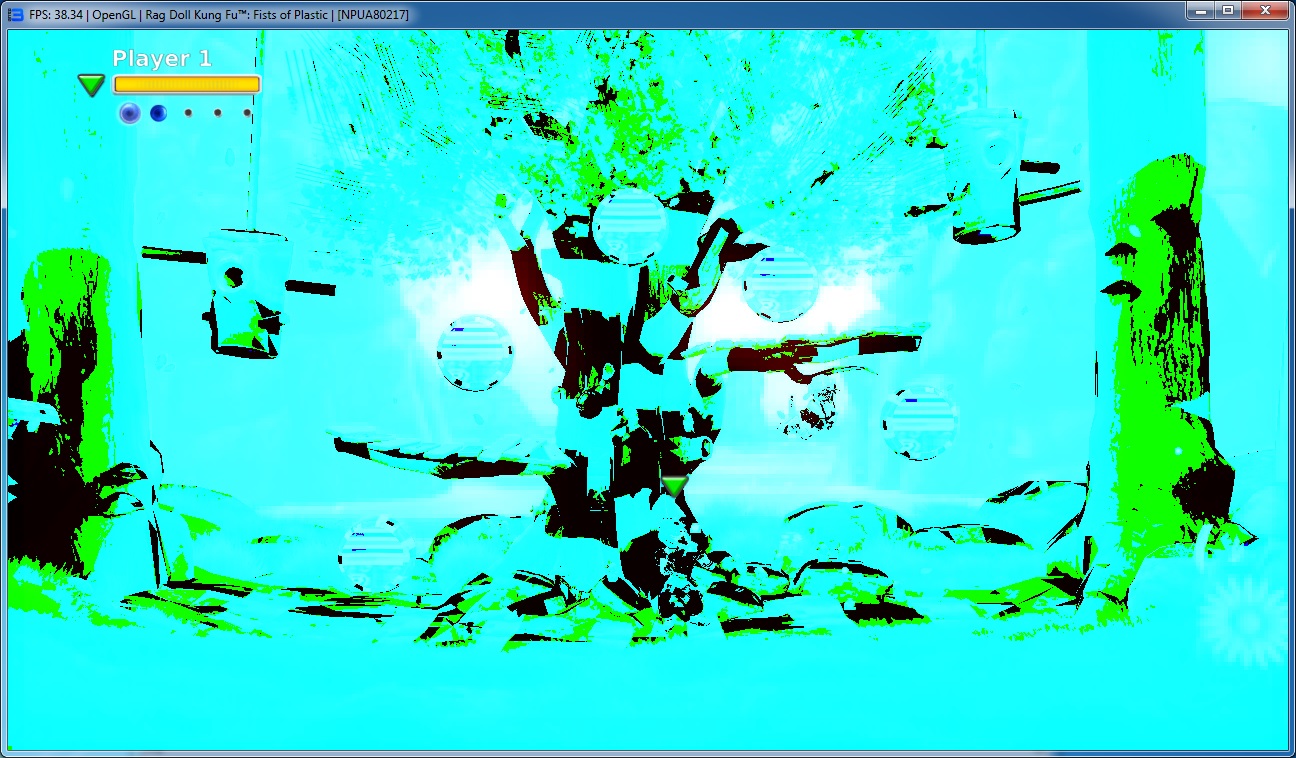Select the glowing light-blue chi orb under health bar
Viewport: 1296px width, 758px height.
tap(129, 113)
